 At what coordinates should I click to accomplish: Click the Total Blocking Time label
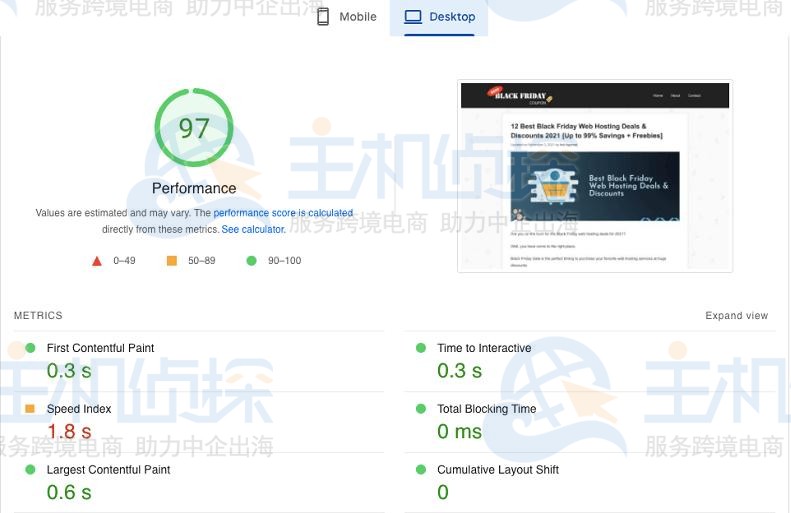click(x=486, y=409)
